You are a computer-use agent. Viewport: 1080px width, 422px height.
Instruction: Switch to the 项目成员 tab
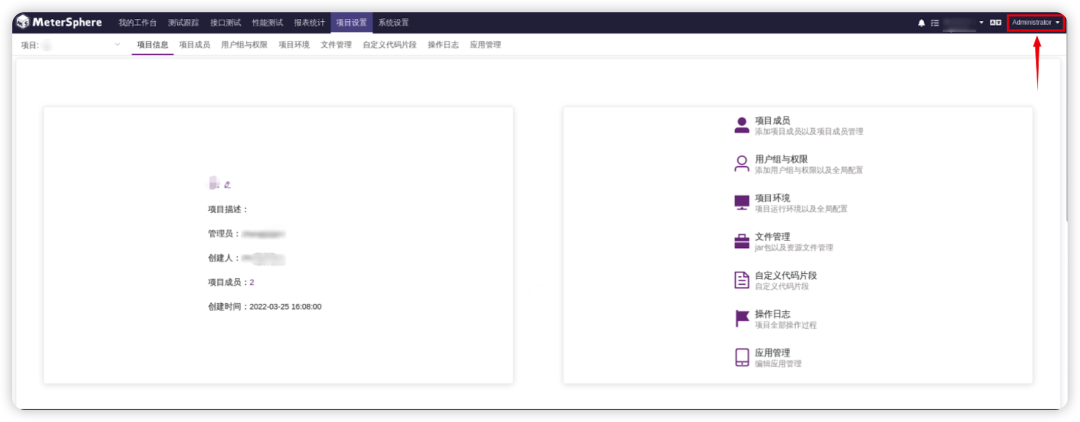click(x=194, y=45)
